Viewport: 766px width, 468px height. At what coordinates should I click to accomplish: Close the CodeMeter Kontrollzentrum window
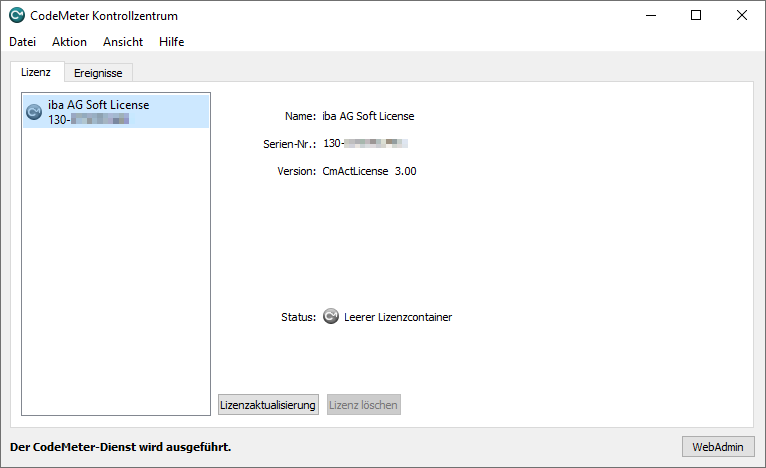[742, 15]
